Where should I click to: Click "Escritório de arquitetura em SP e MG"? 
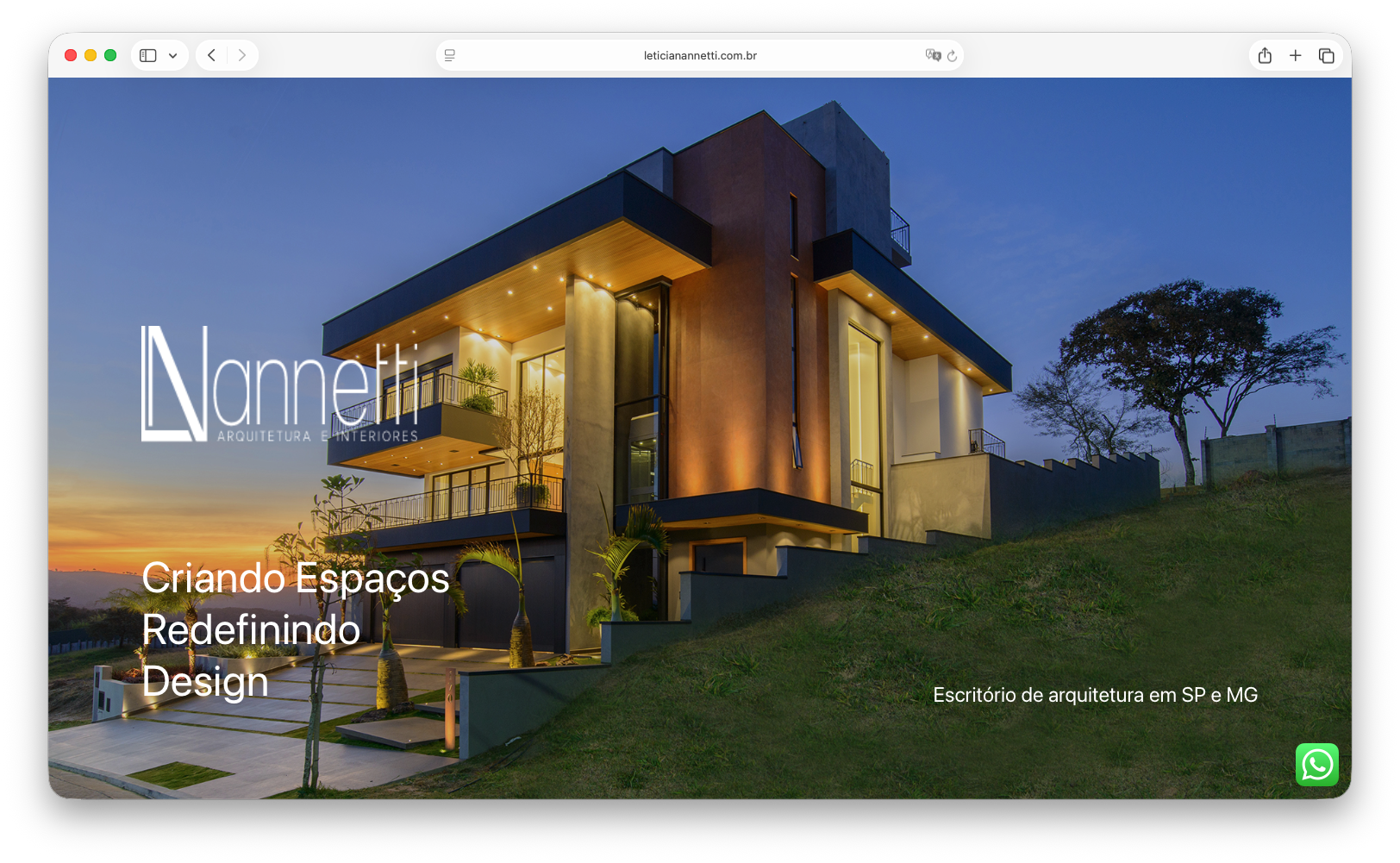[x=1095, y=695]
